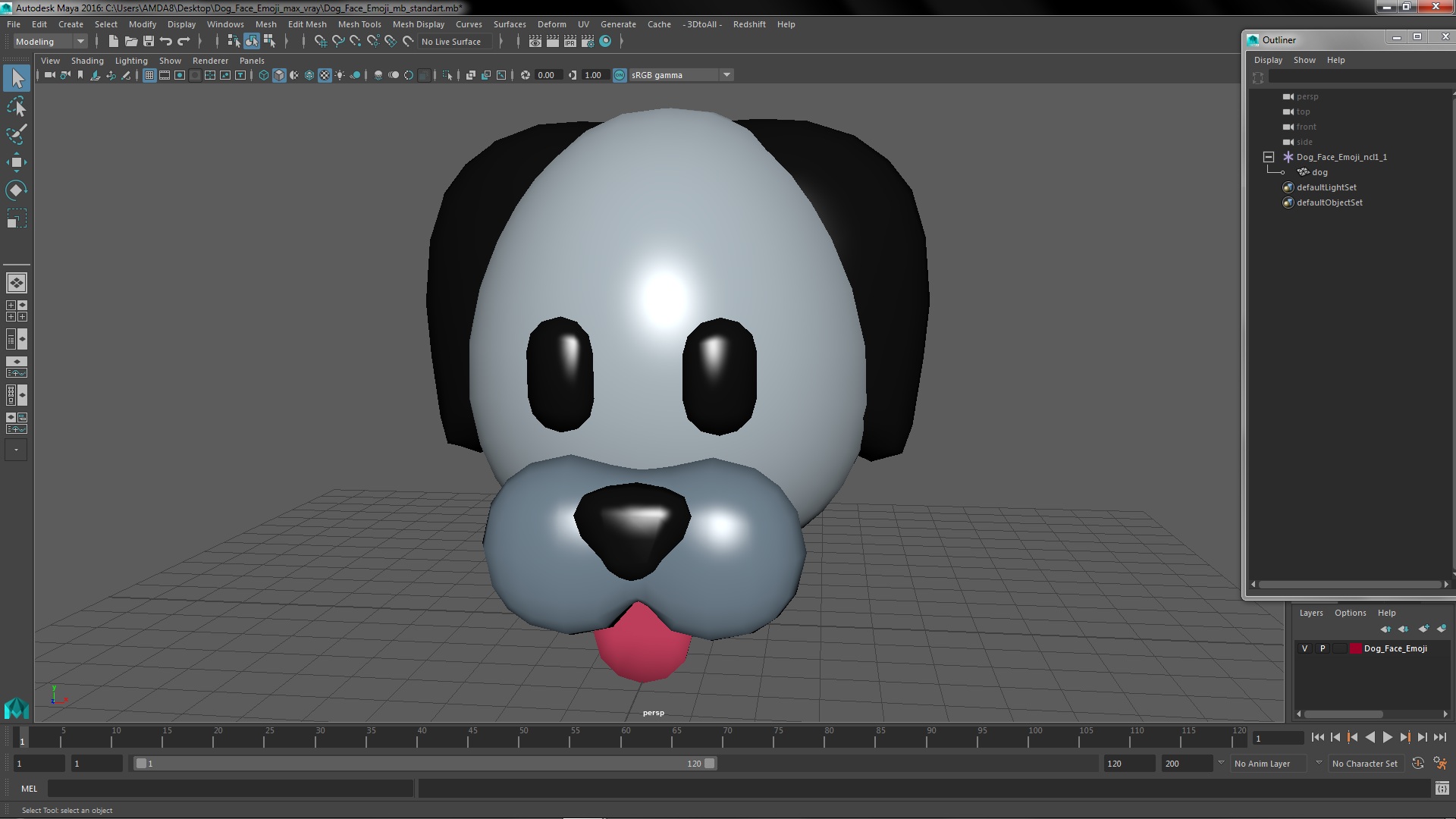Open viewport Shading menu
The height and width of the screenshot is (819, 1456).
[87, 61]
